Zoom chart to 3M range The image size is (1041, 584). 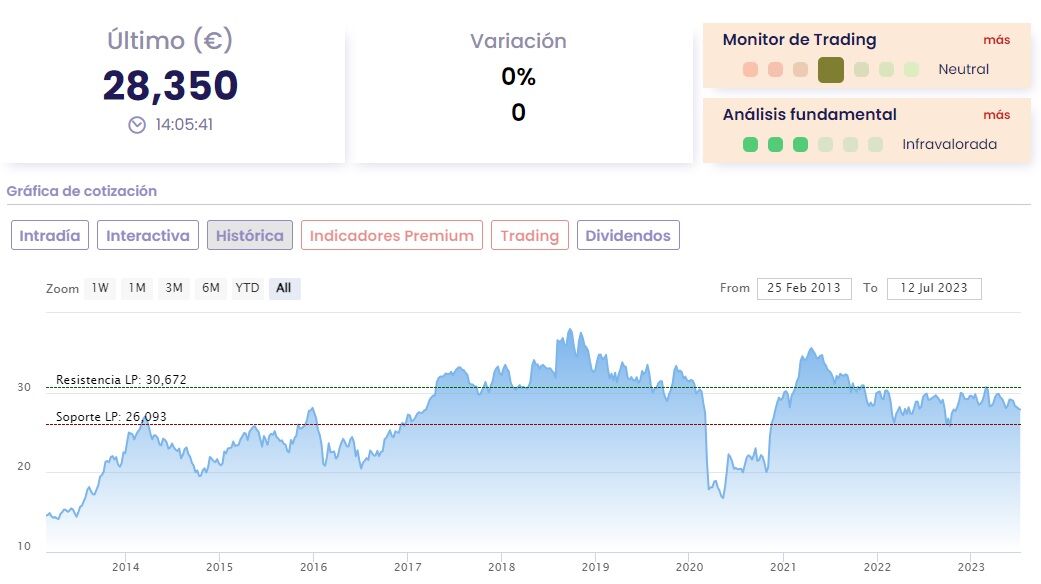tap(174, 288)
